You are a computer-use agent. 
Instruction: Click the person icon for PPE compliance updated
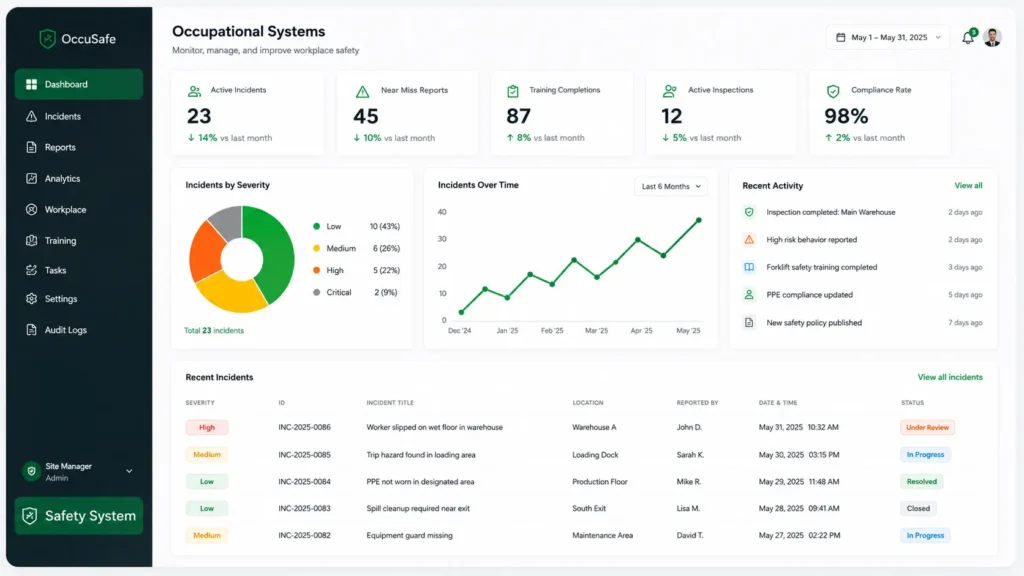(749, 295)
